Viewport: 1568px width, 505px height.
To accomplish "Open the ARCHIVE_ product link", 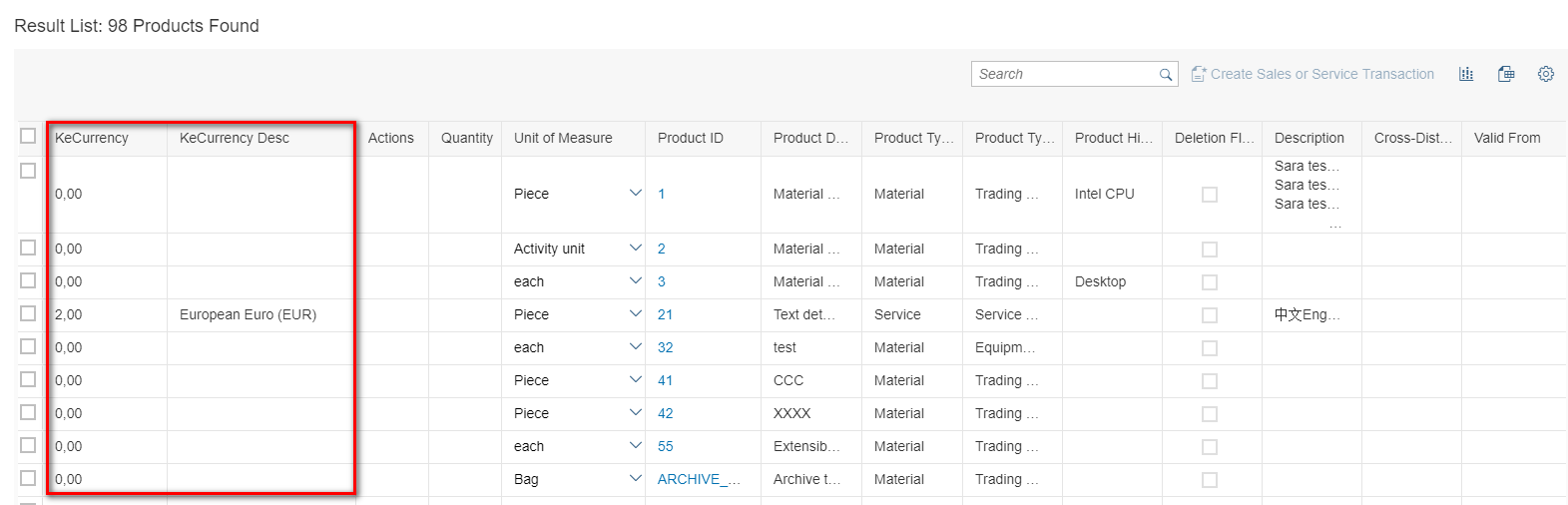I will coord(699,479).
